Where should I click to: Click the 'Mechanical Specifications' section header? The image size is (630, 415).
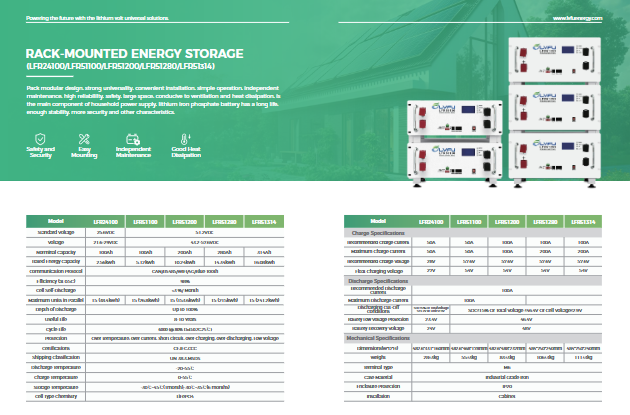[x=378, y=338]
